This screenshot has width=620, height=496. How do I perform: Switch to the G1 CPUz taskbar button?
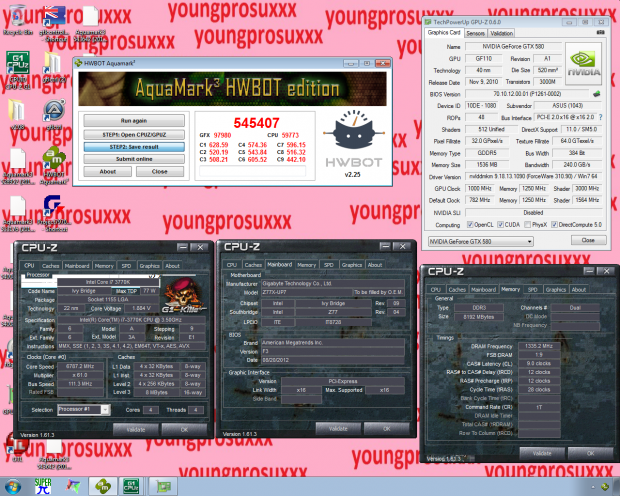pyautogui.click(x=131, y=487)
